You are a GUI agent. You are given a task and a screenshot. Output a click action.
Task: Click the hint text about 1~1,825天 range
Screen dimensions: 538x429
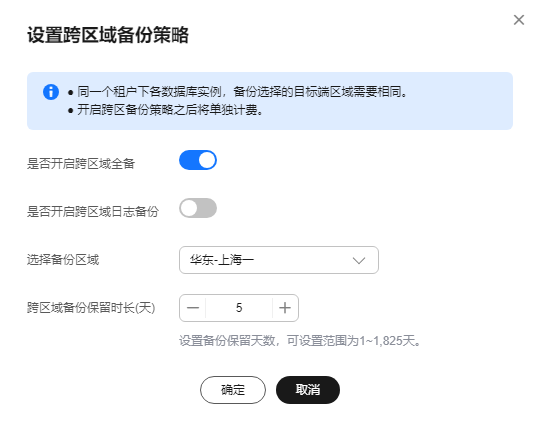(300, 341)
